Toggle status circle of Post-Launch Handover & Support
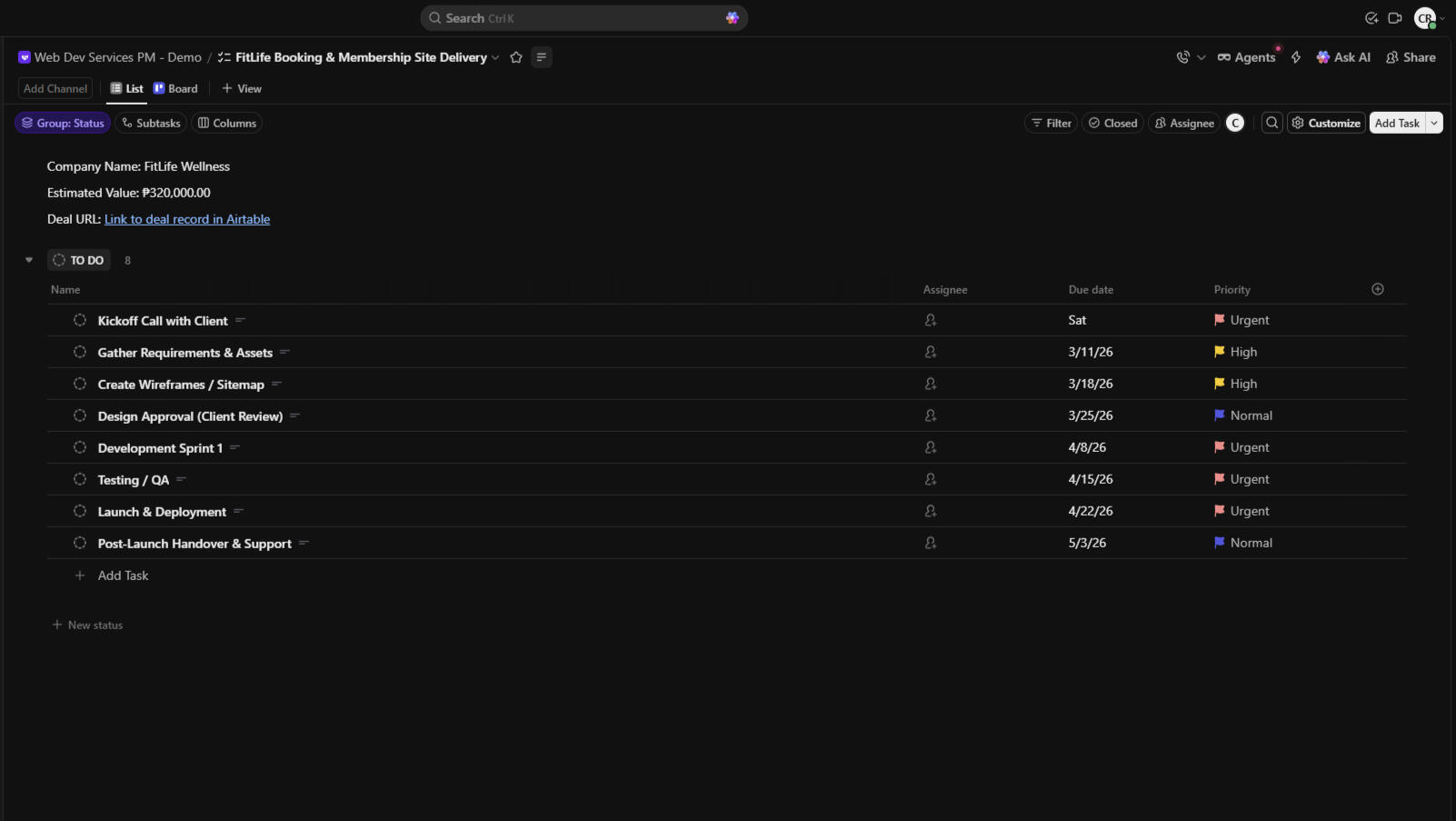 [x=80, y=543]
